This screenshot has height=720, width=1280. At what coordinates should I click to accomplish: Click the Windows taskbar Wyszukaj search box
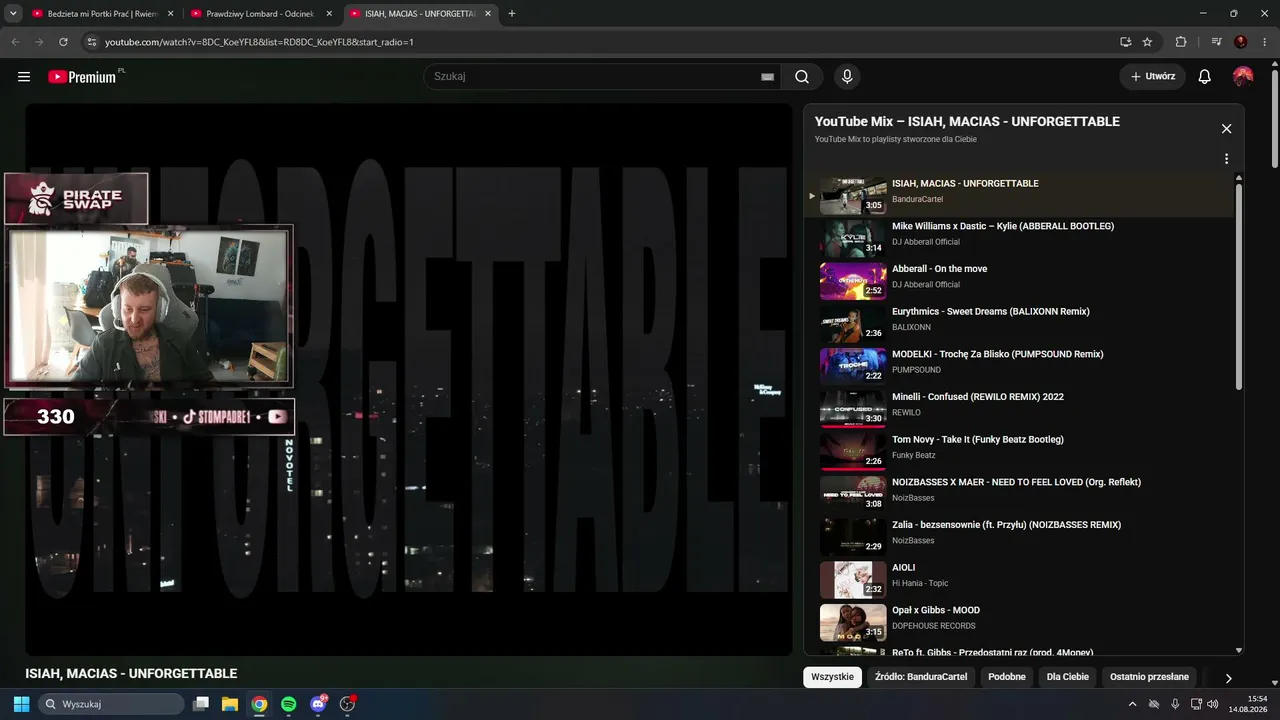111,704
